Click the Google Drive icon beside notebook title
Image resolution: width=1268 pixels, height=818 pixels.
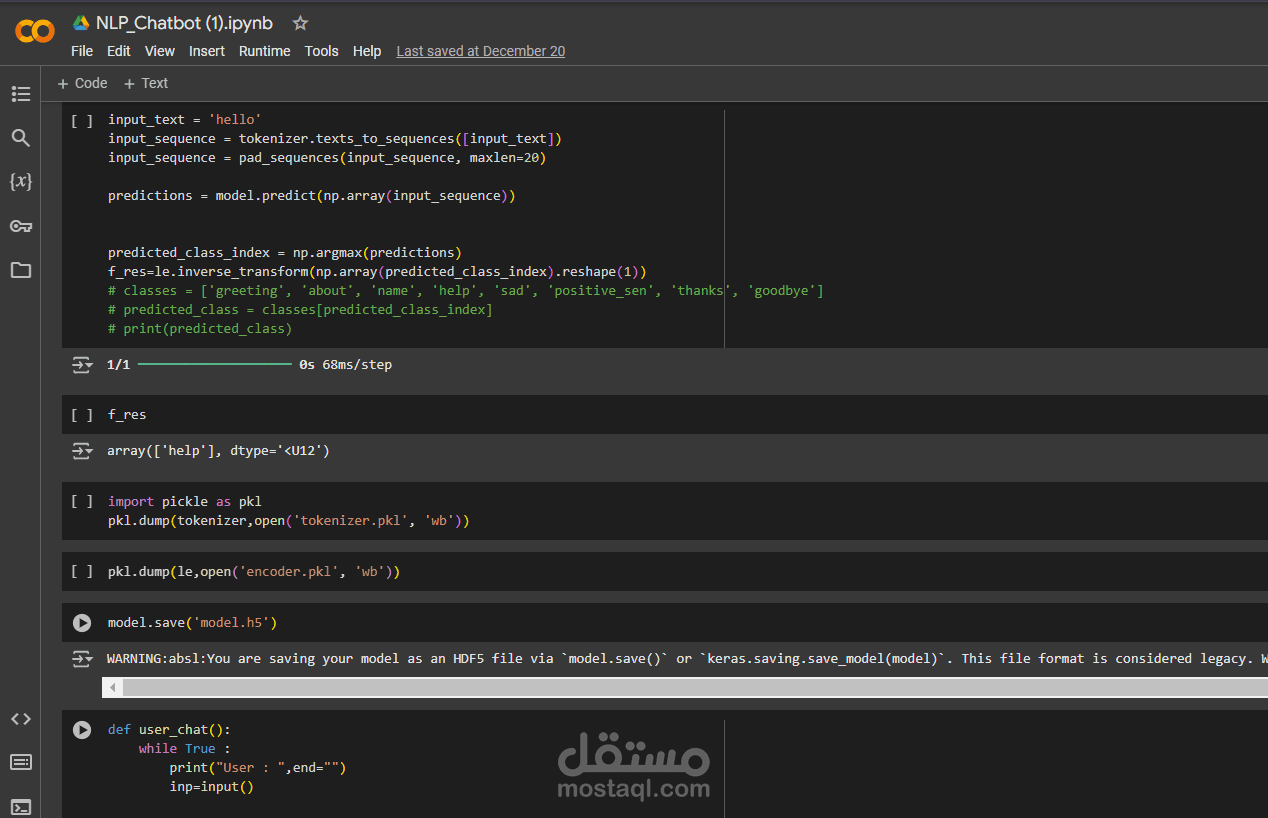81,23
